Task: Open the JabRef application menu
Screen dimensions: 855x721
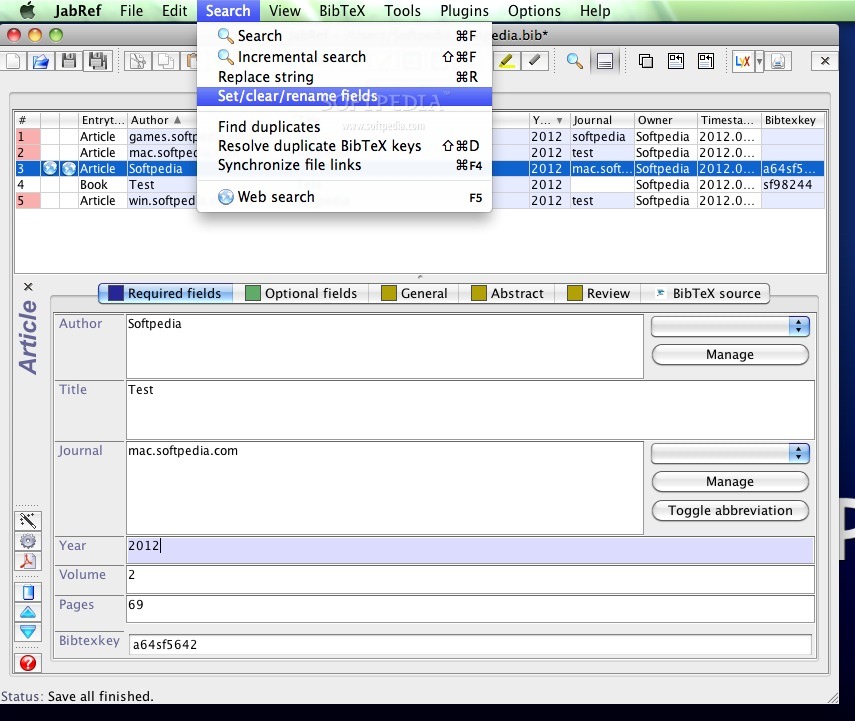Action: (77, 10)
